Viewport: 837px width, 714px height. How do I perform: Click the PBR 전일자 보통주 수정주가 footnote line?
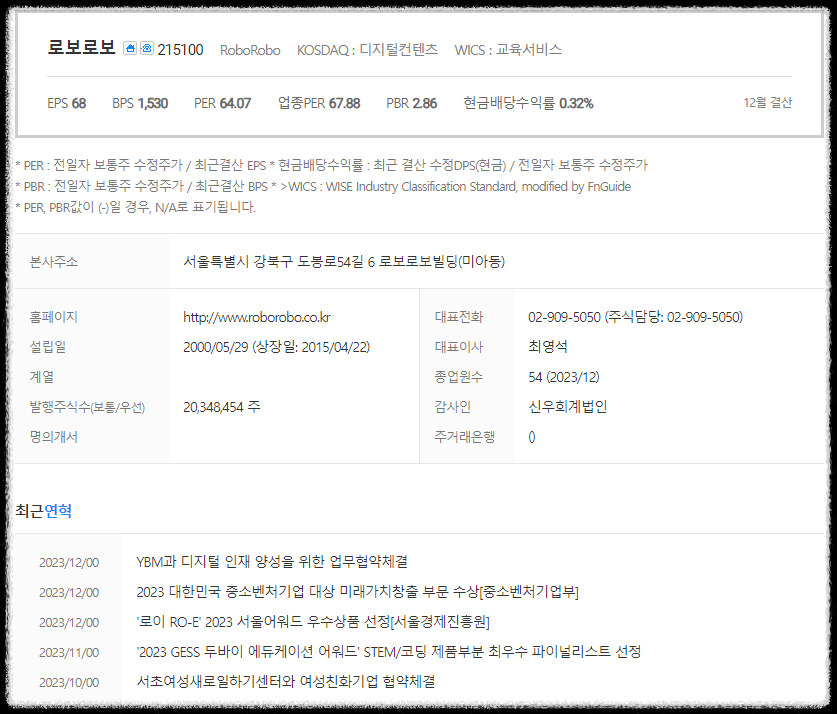click(323, 187)
